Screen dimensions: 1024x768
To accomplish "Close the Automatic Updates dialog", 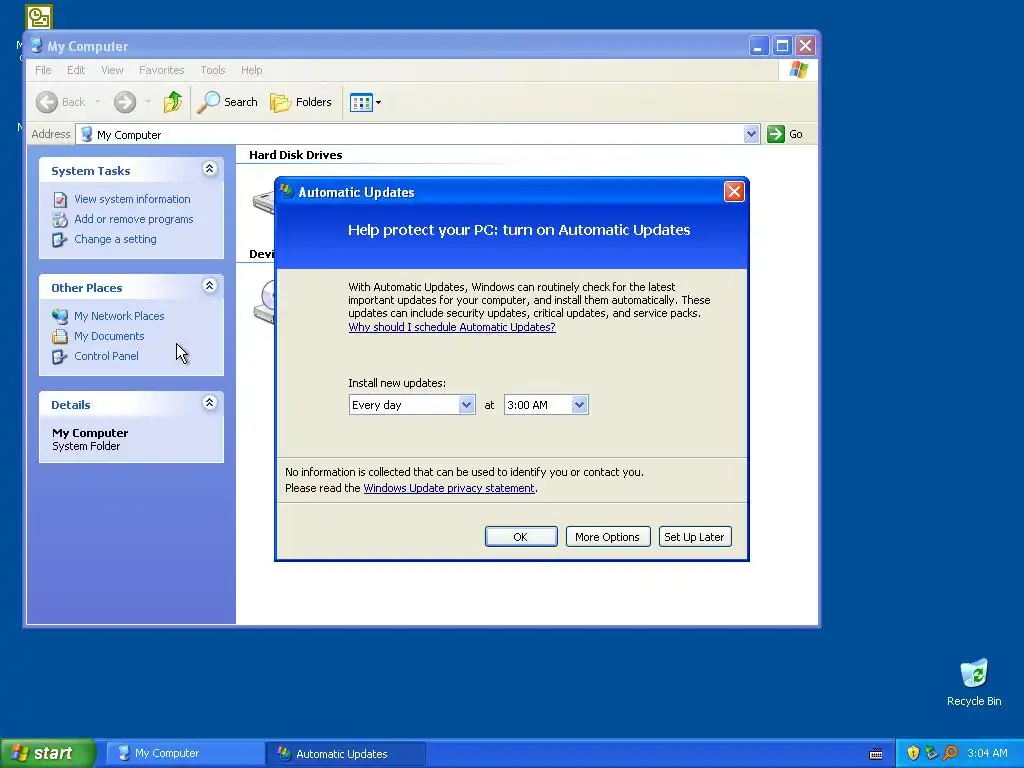I will [x=734, y=191].
